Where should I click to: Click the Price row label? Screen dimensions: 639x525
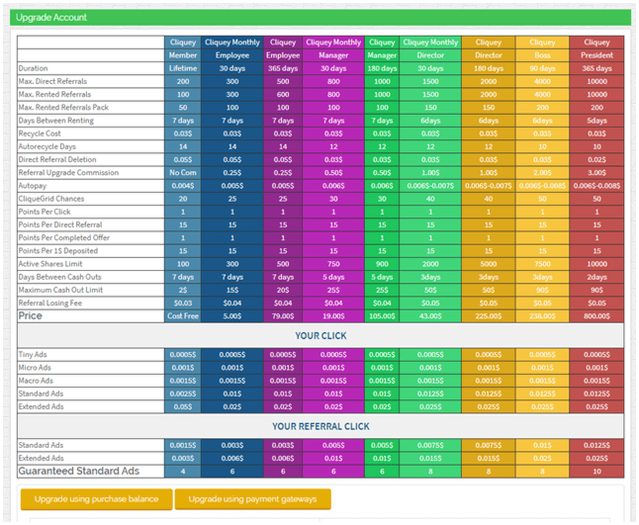[x=30, y=316]
